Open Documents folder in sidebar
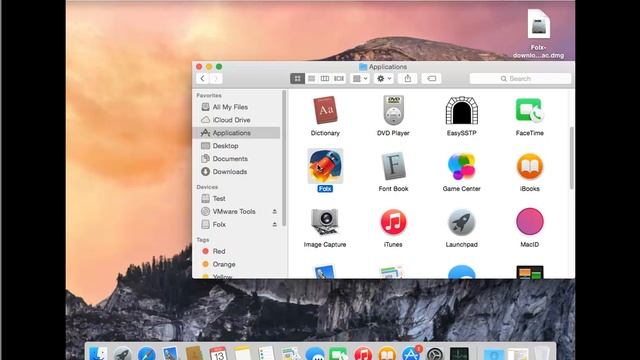The image size is (640, 360). 237,159
